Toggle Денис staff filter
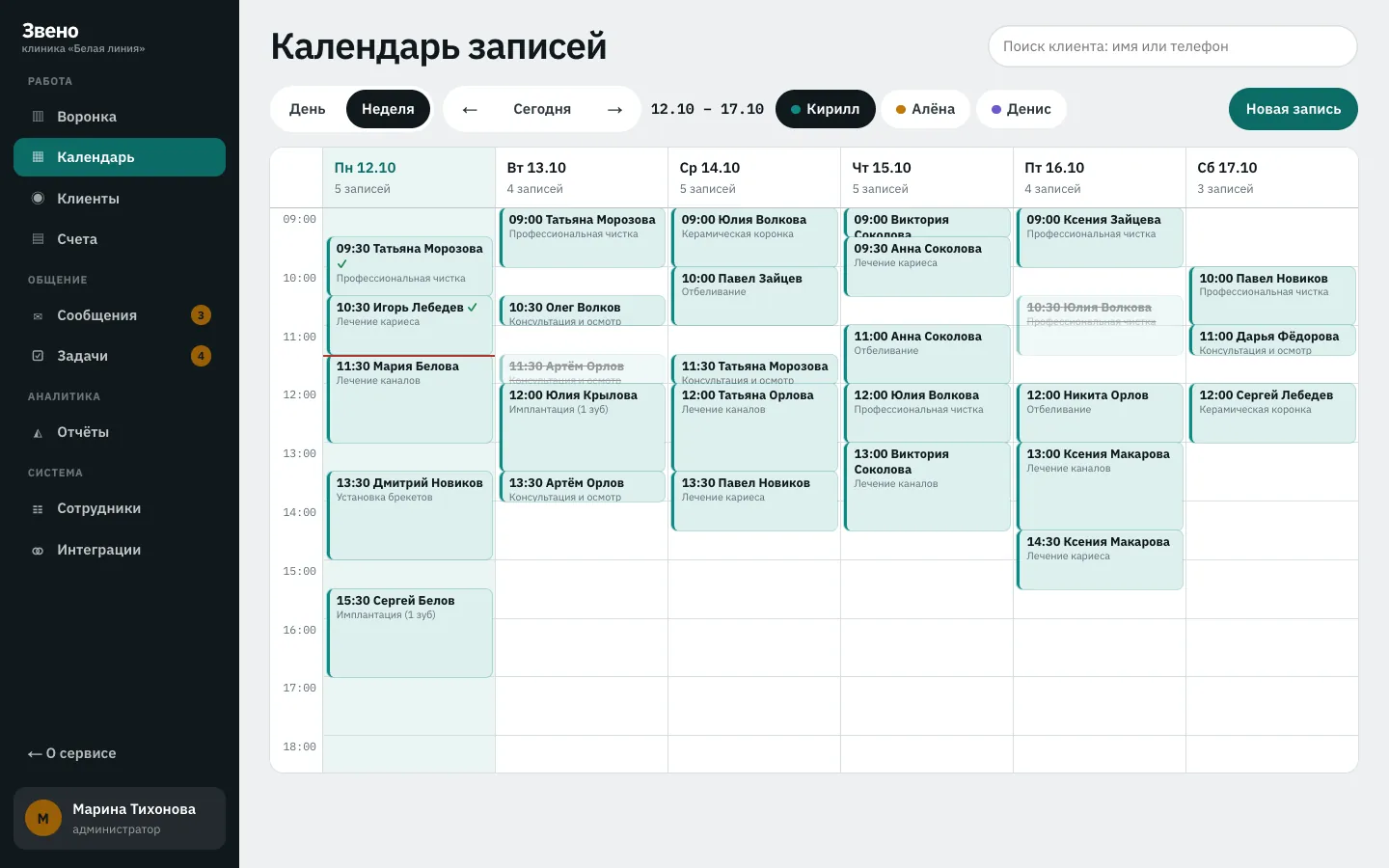 click(1021, 109)
